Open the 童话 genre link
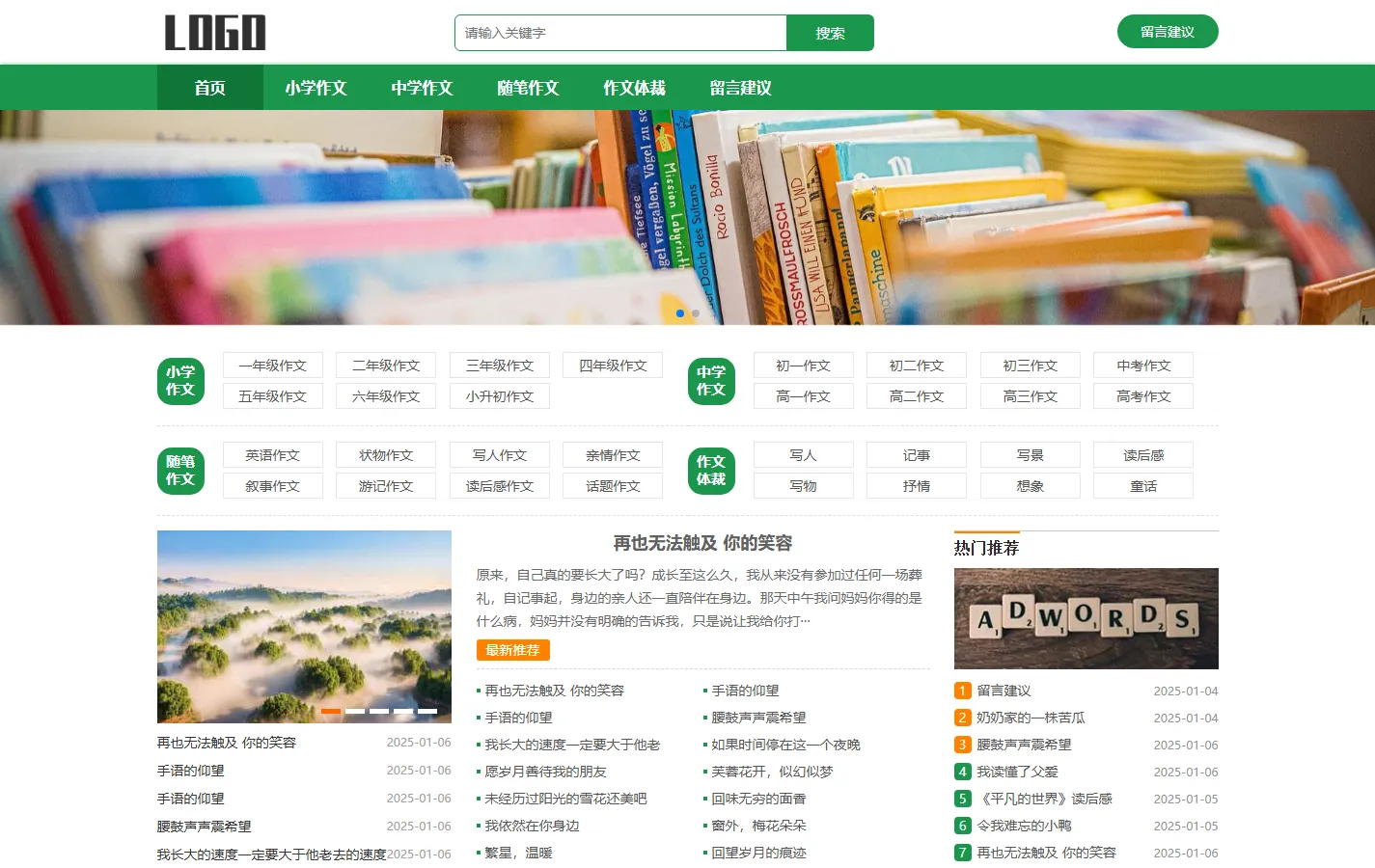 pos(1143,486)
